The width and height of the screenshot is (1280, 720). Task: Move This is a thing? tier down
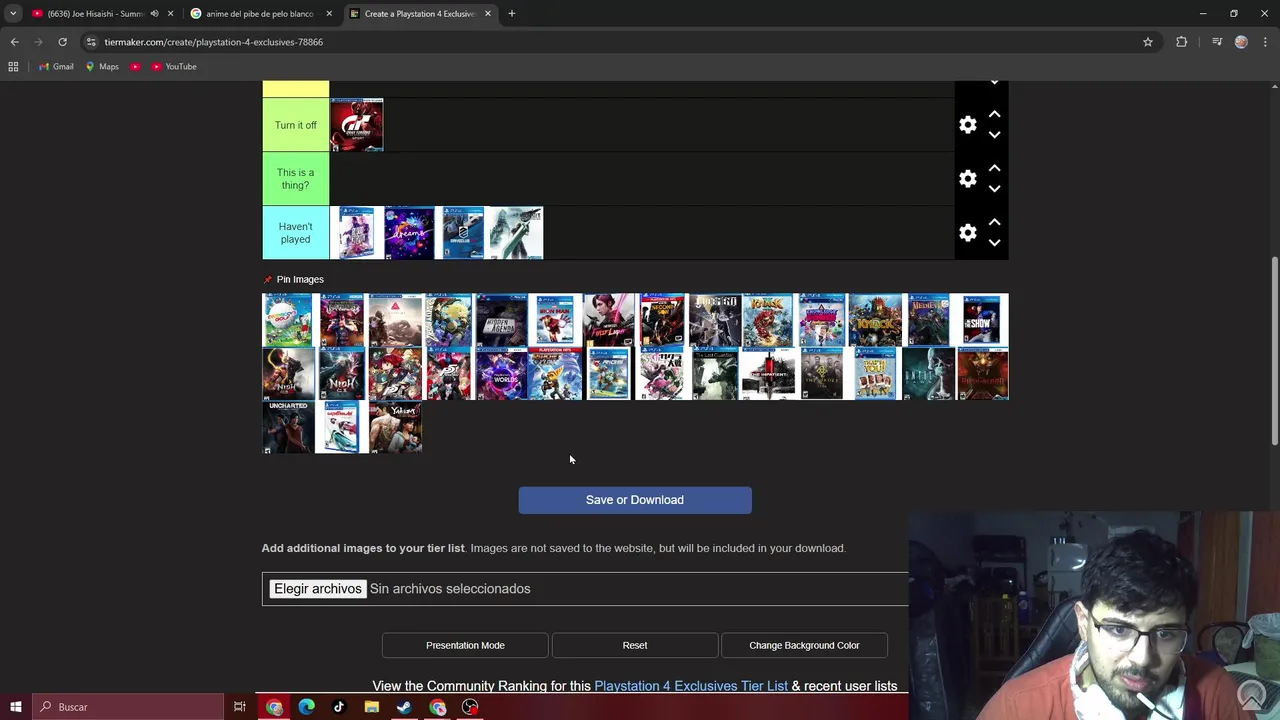994,189
